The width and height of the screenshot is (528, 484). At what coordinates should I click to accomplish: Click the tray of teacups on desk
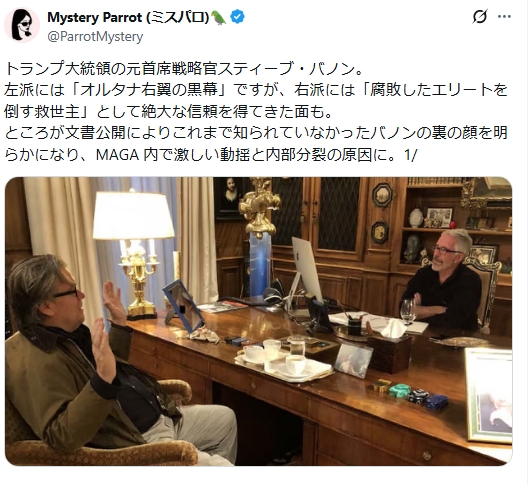pyautogui.click(x=283, y=363)
